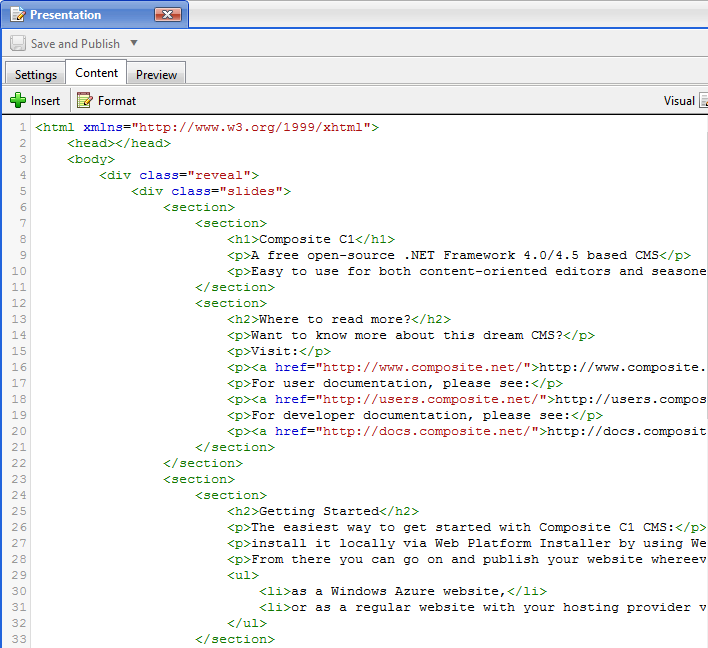The height and width of the screenshot is (648, 708).
Task: Switch to the Settings tab
Action: [35, 75]
